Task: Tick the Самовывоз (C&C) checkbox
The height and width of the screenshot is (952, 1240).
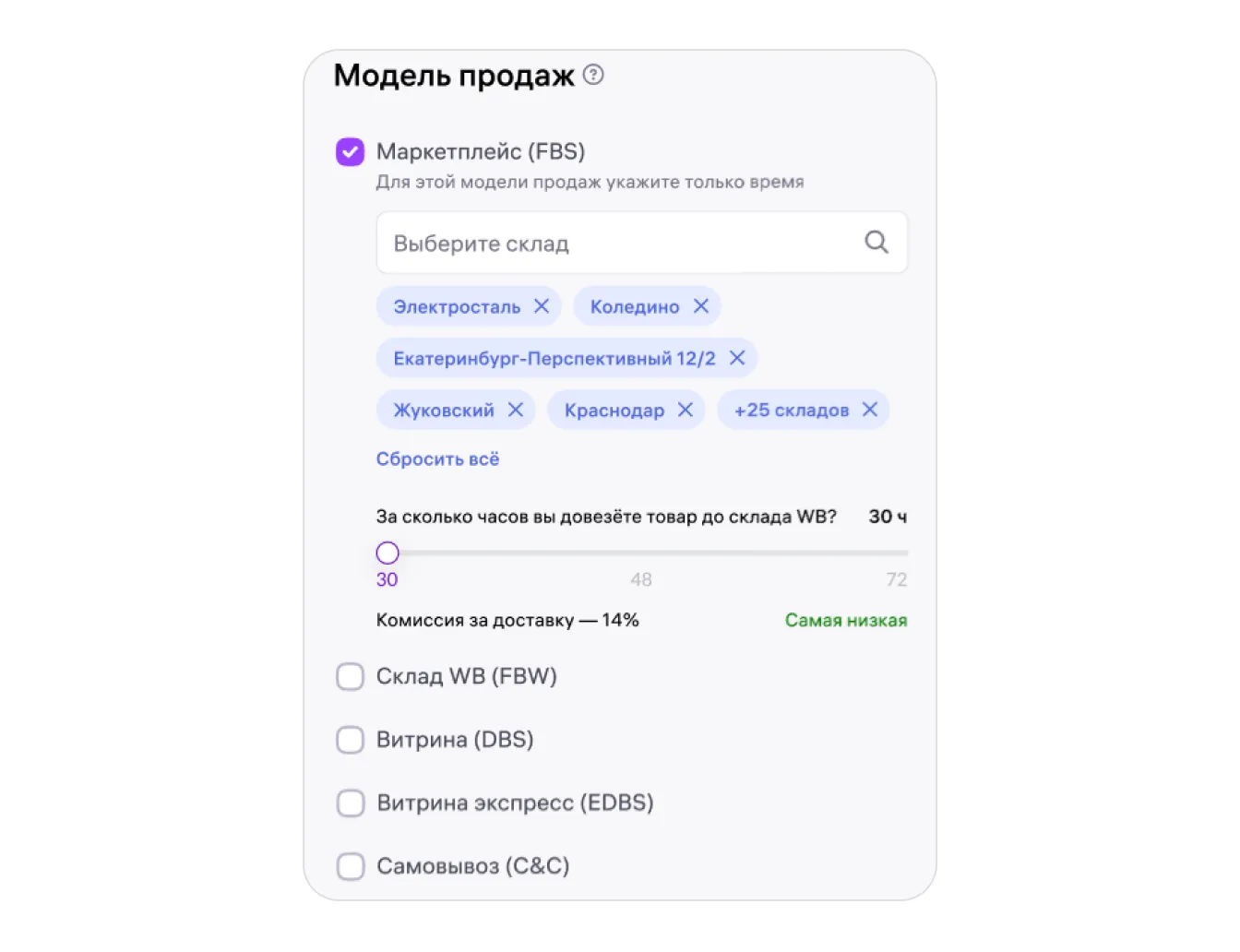Action: (x=351, y=866)
